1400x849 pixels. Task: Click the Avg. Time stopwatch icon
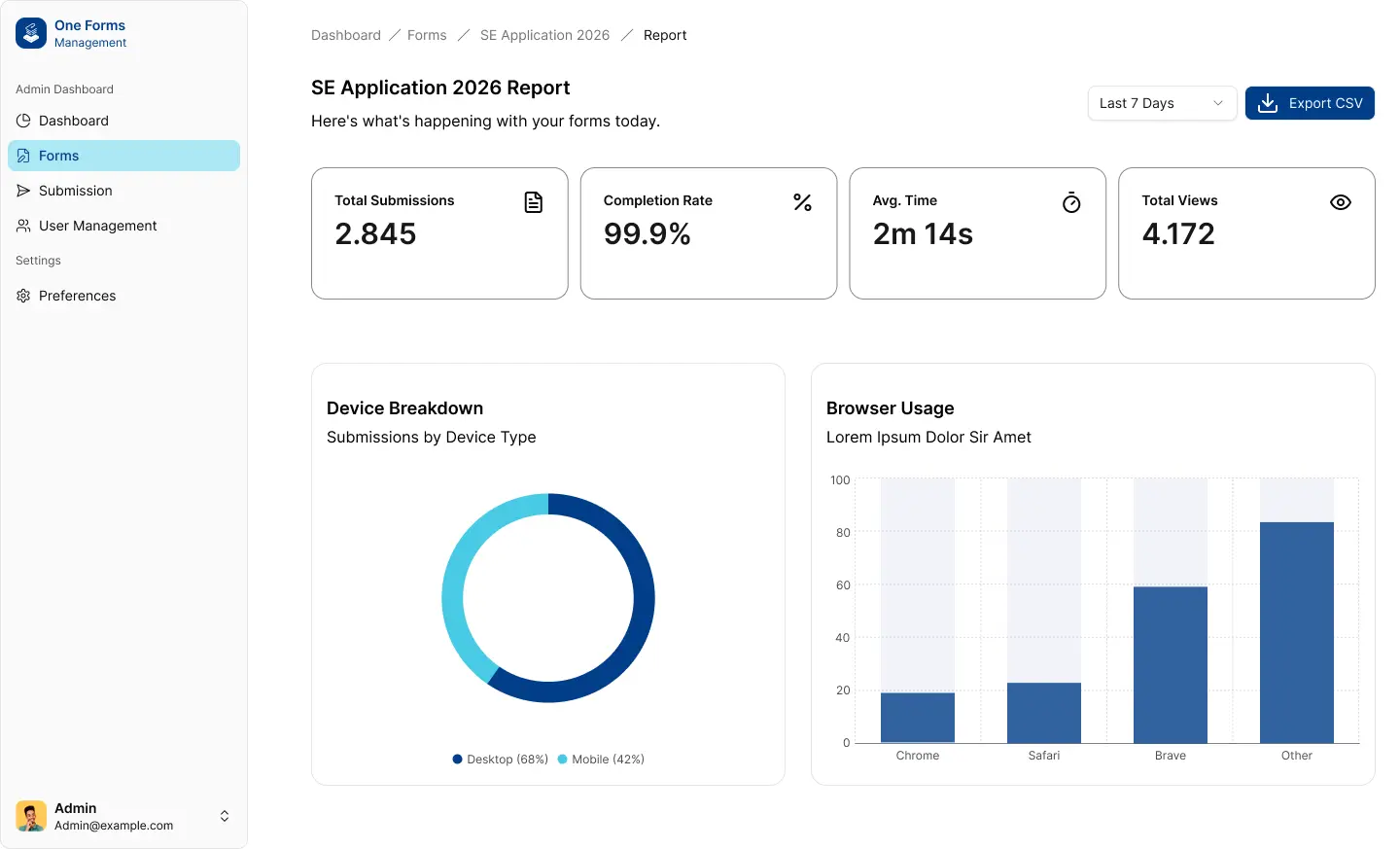click(1071, 202)
